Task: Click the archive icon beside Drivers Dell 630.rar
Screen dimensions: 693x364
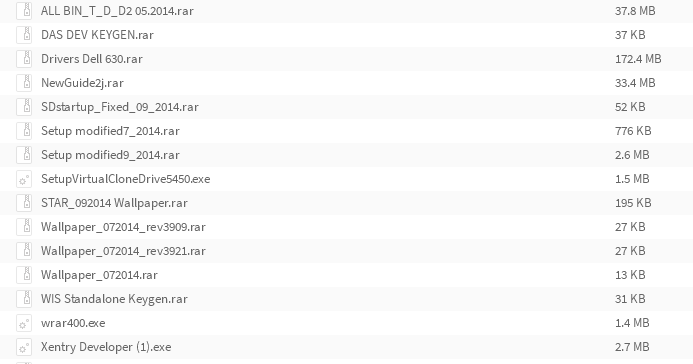Action: [x=24, y=59]
